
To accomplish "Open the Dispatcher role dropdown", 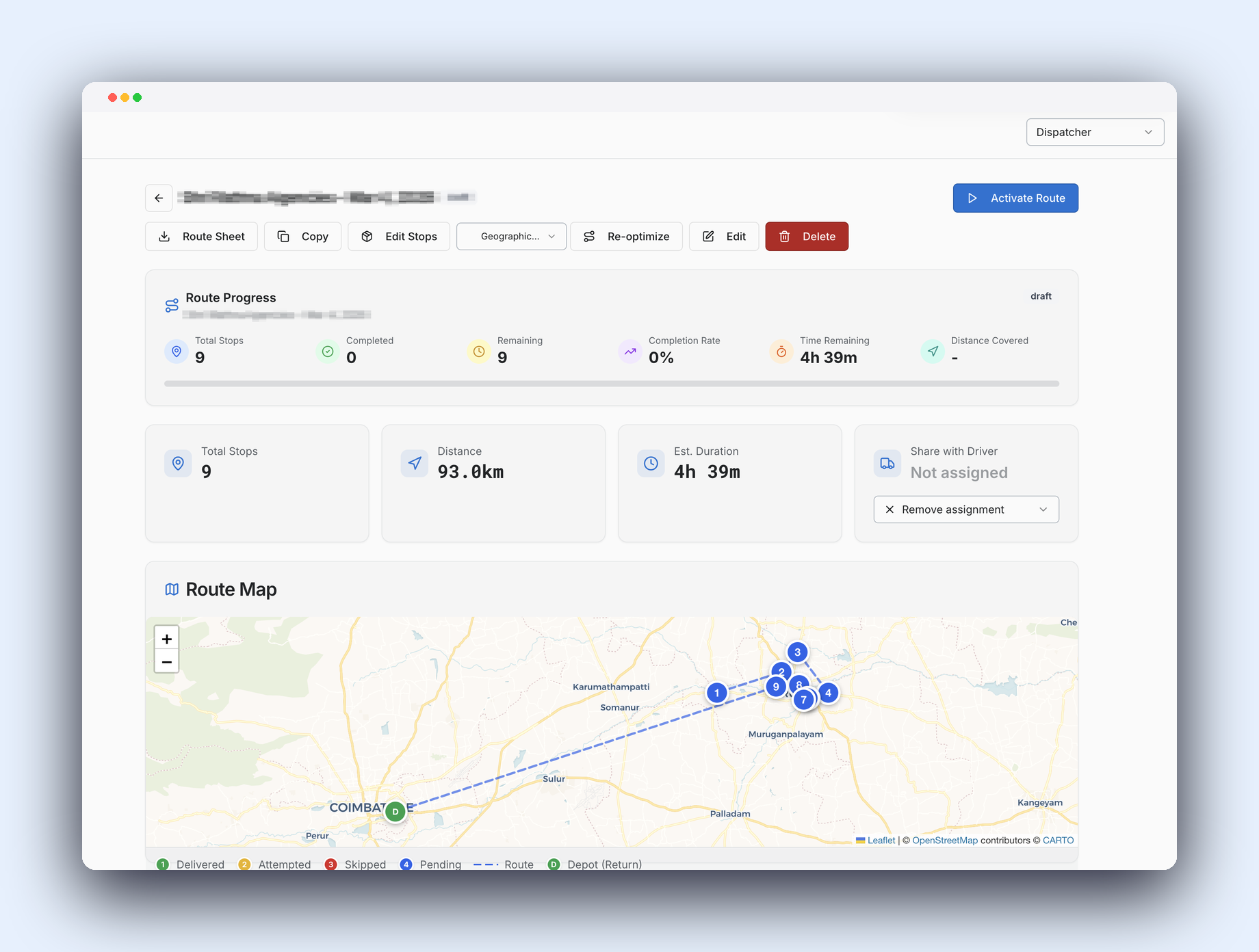I will (1095, 132).
